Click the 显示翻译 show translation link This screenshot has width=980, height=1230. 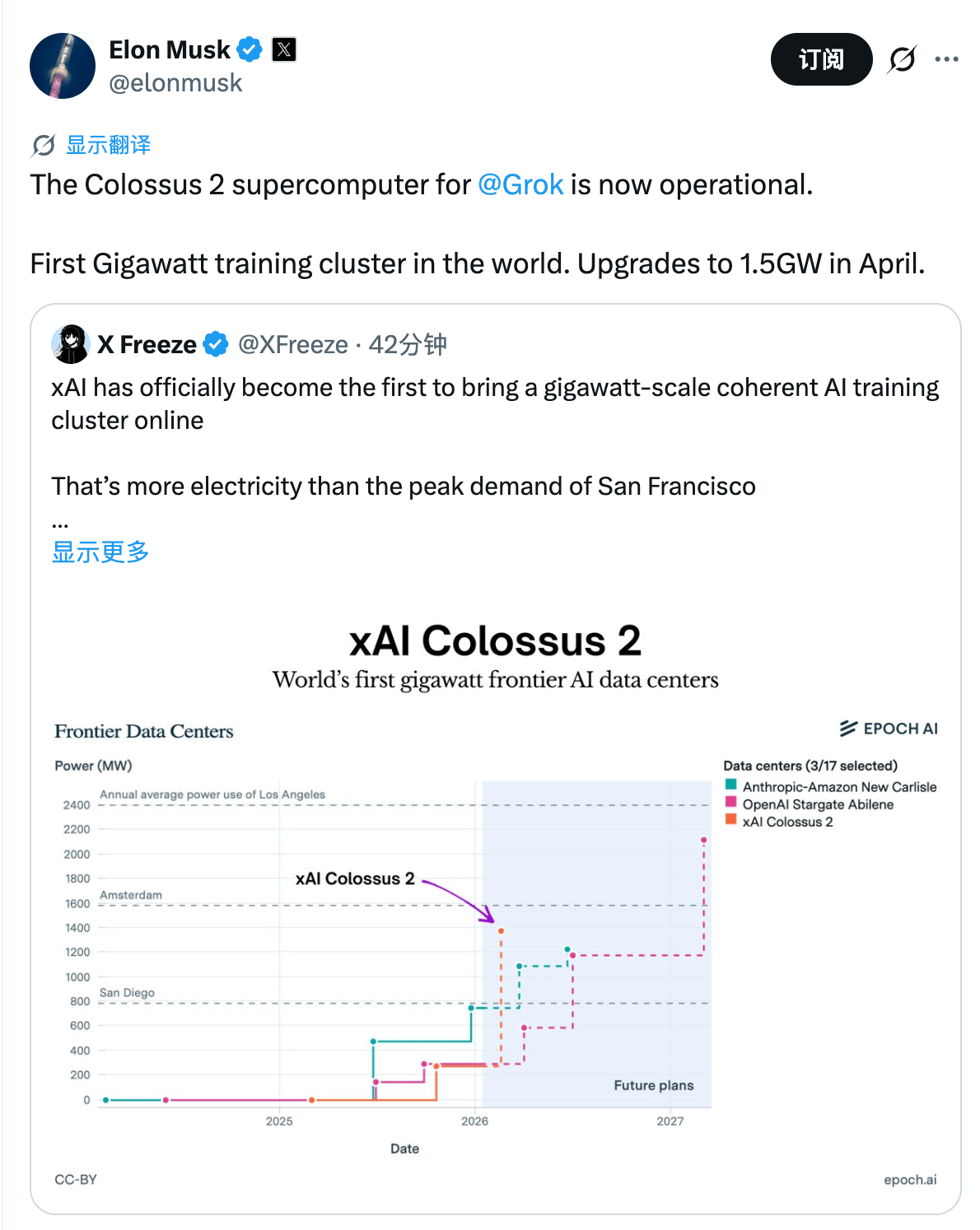(x=108, y=146)
